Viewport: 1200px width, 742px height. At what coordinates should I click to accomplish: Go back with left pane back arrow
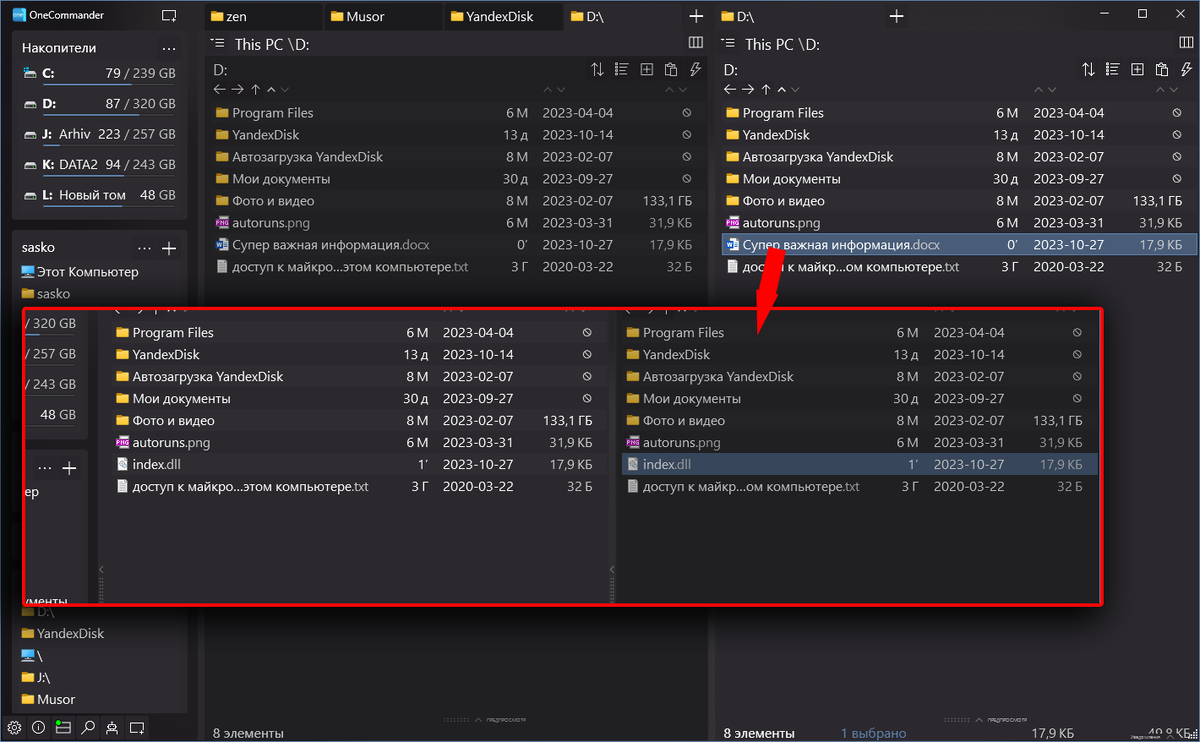tap(220, 89)
